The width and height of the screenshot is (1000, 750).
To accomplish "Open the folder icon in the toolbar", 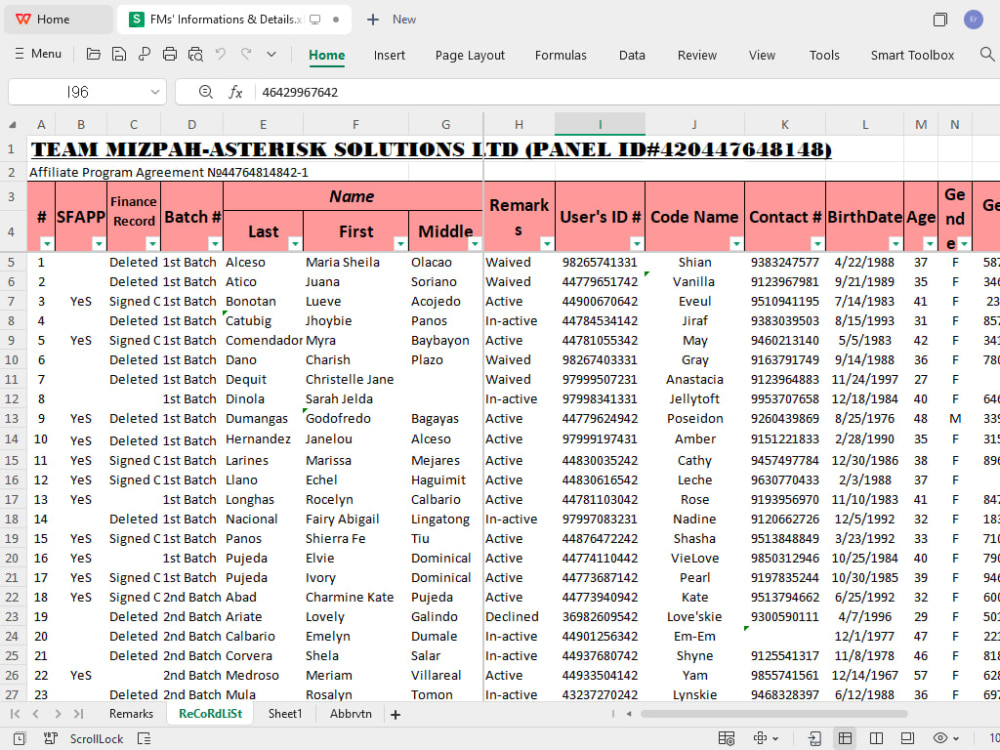I will (x=93, y=54).
